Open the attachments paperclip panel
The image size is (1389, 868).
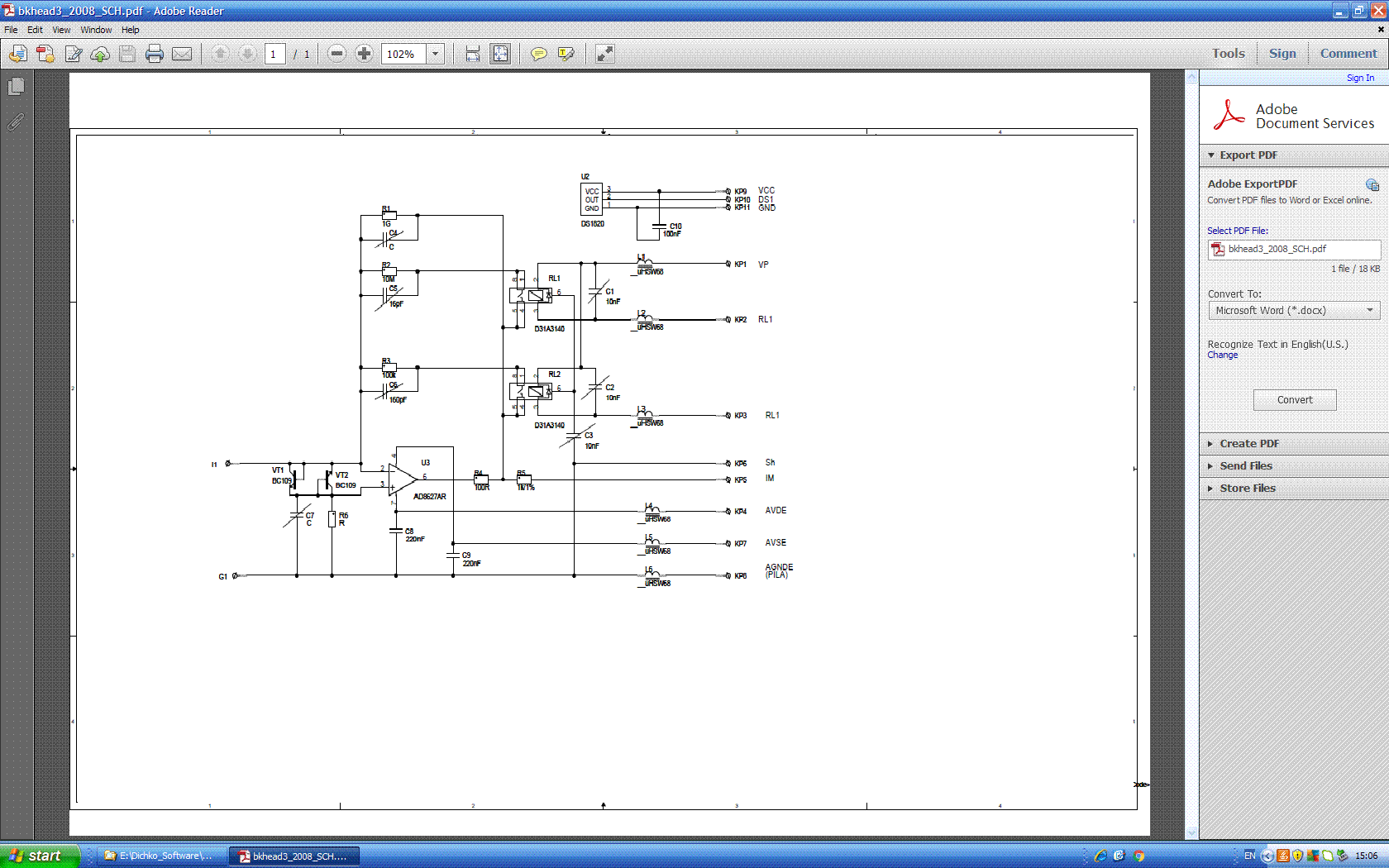[16, 122]
